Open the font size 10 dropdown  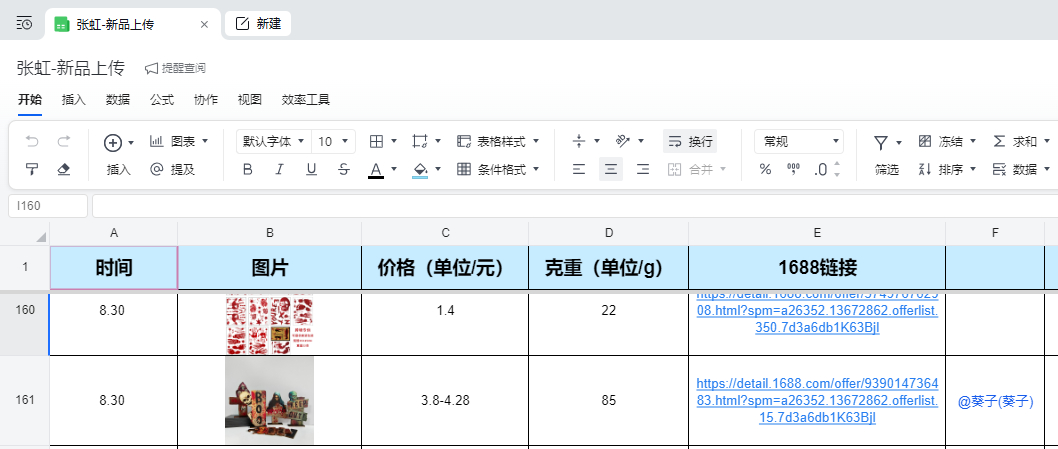333,142
